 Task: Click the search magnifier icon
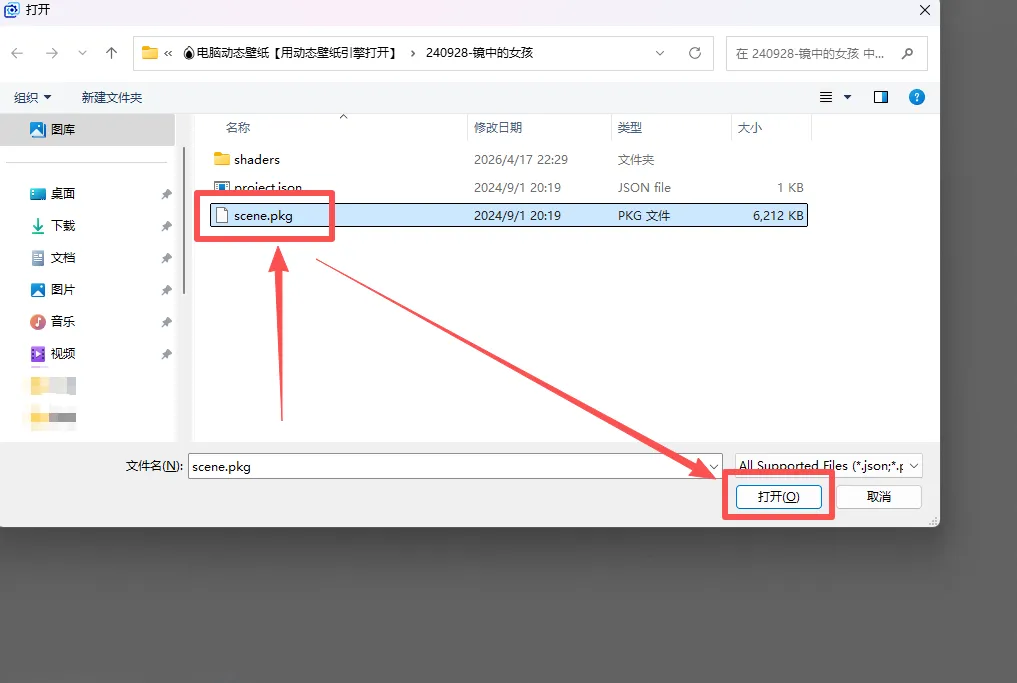(x=907, y=53)
